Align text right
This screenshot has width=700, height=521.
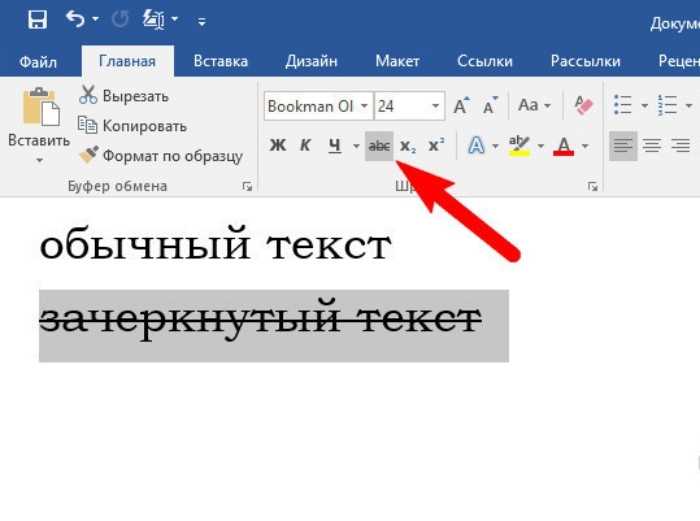tap(680, 146)
